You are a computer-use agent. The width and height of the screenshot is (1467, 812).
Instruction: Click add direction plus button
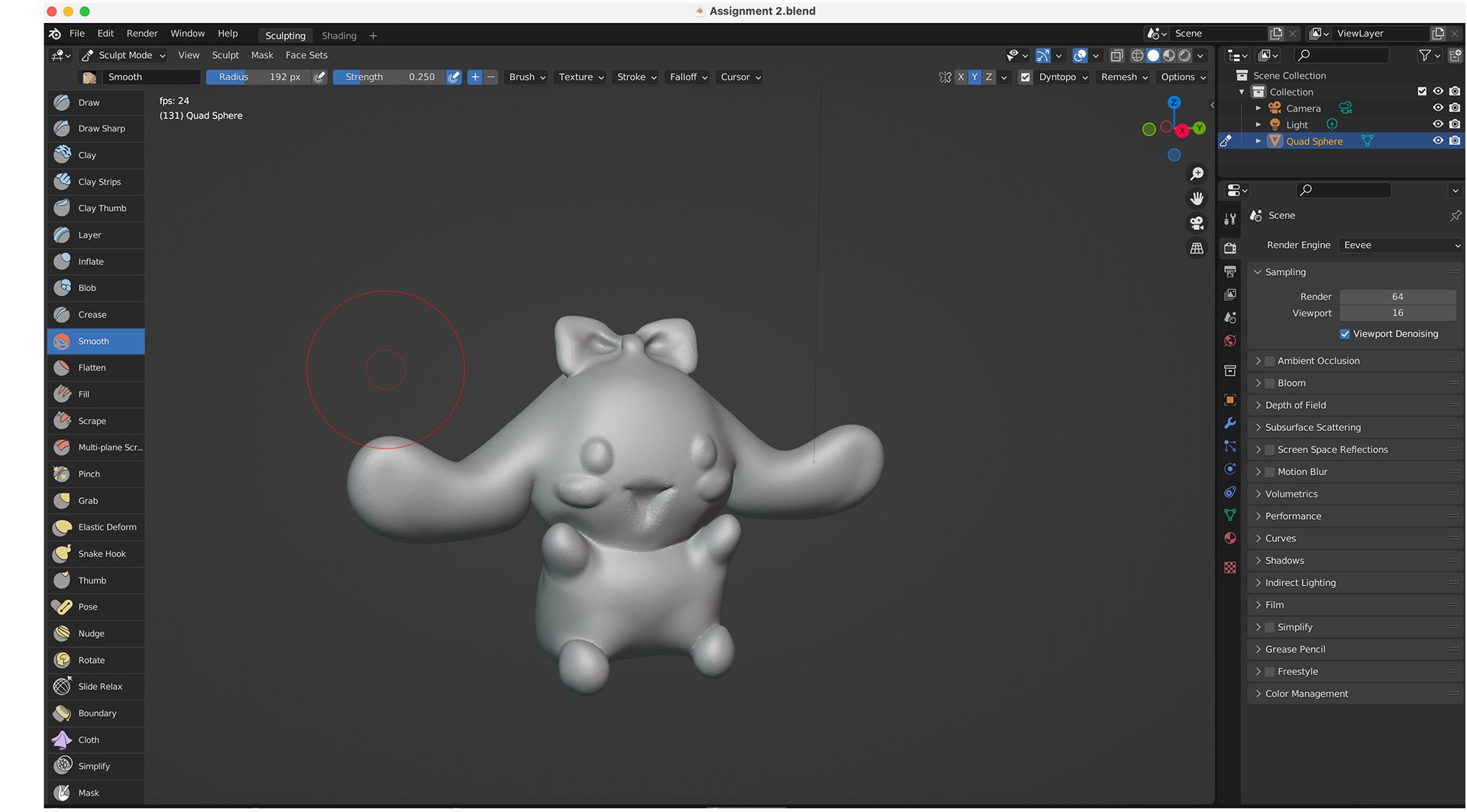(x=474, y=77)
